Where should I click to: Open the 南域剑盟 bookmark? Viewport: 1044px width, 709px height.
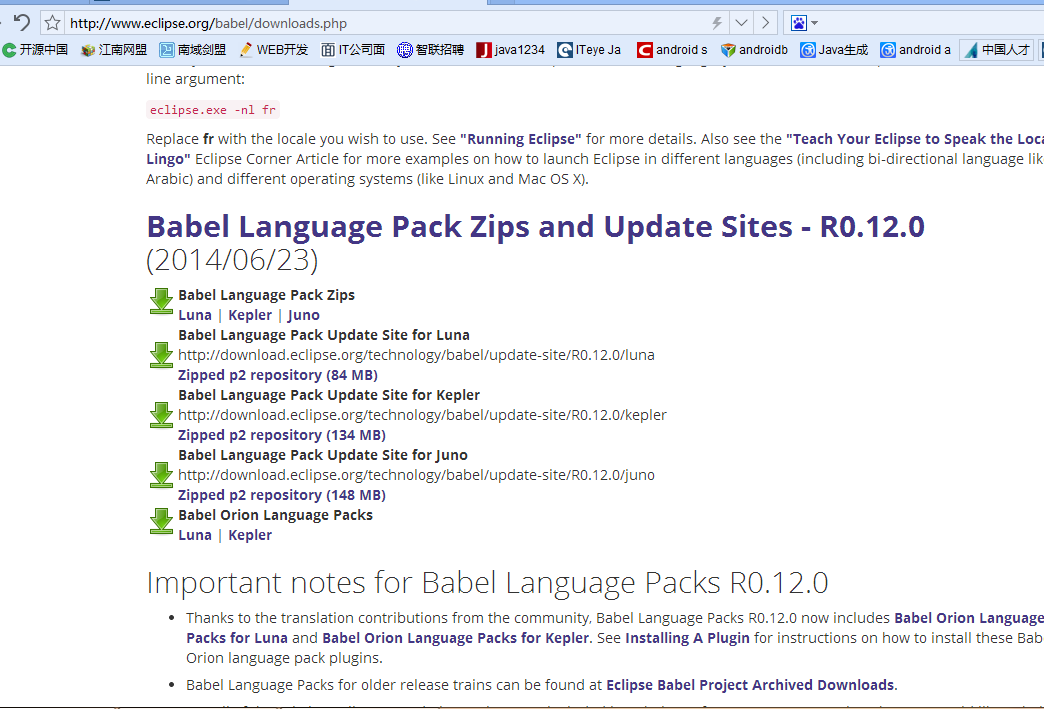193,50
